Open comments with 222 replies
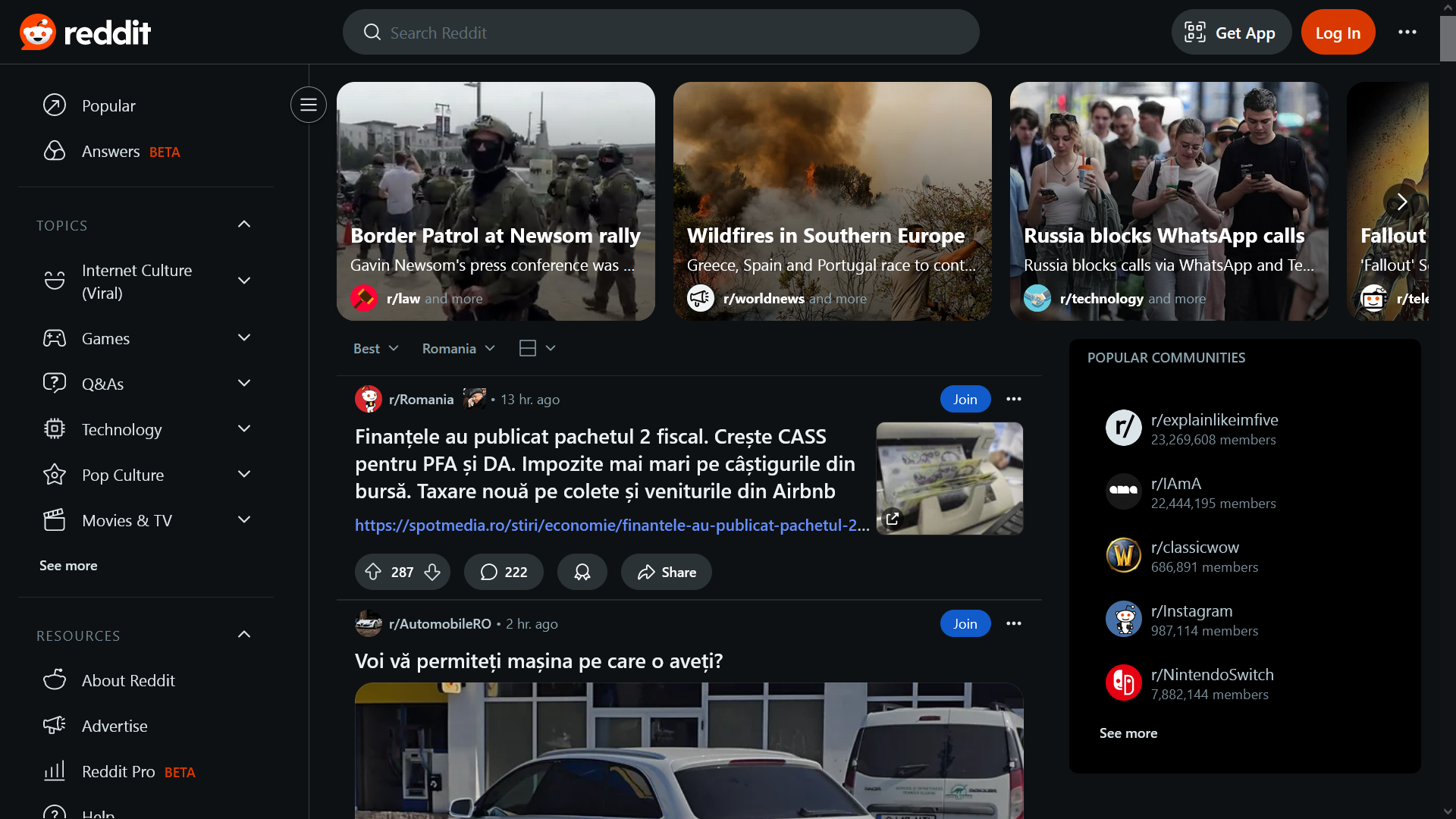 point(504,572)
